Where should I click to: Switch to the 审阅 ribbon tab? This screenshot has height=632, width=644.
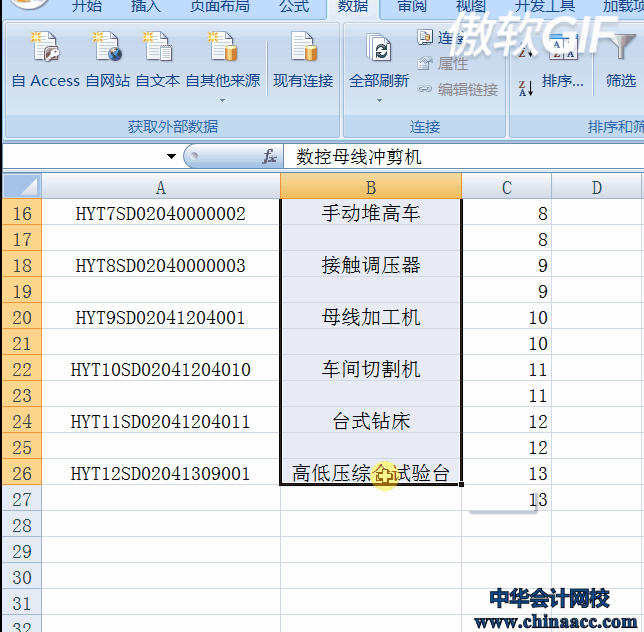412,6
